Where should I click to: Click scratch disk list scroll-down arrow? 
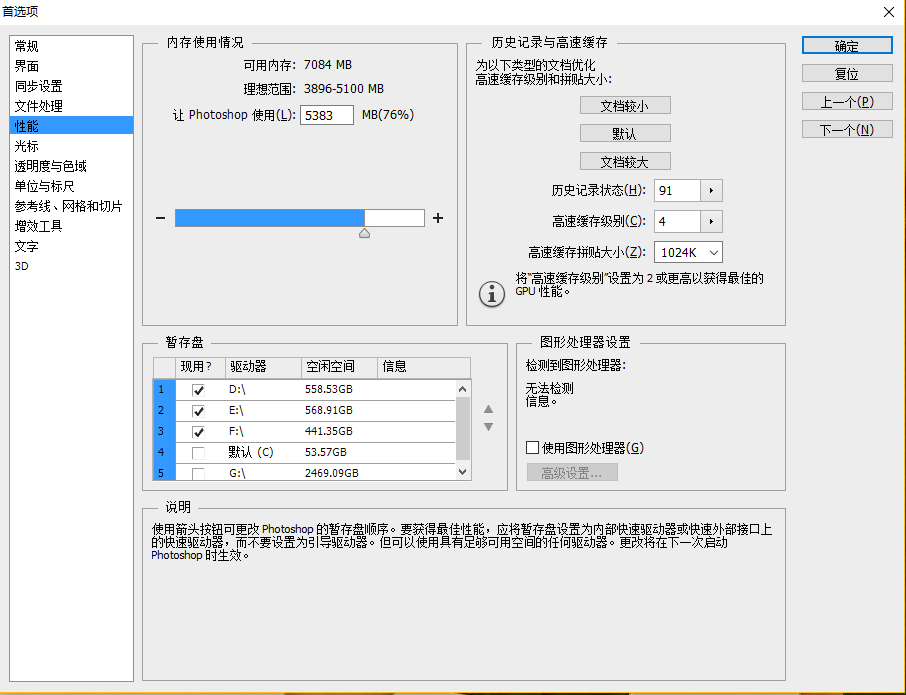point(462,471)
